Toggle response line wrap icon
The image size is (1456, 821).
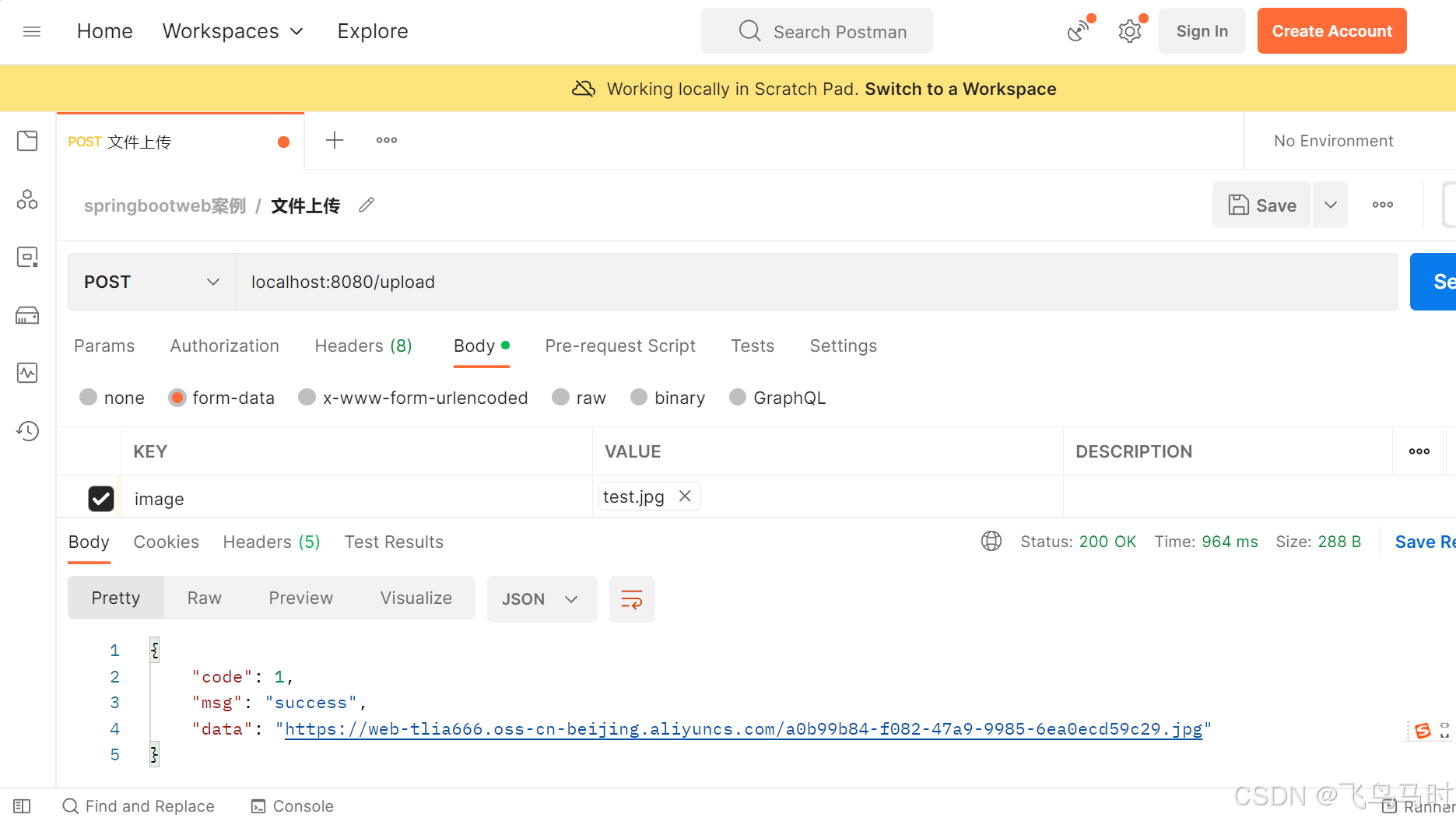click(x=632, y=599)
